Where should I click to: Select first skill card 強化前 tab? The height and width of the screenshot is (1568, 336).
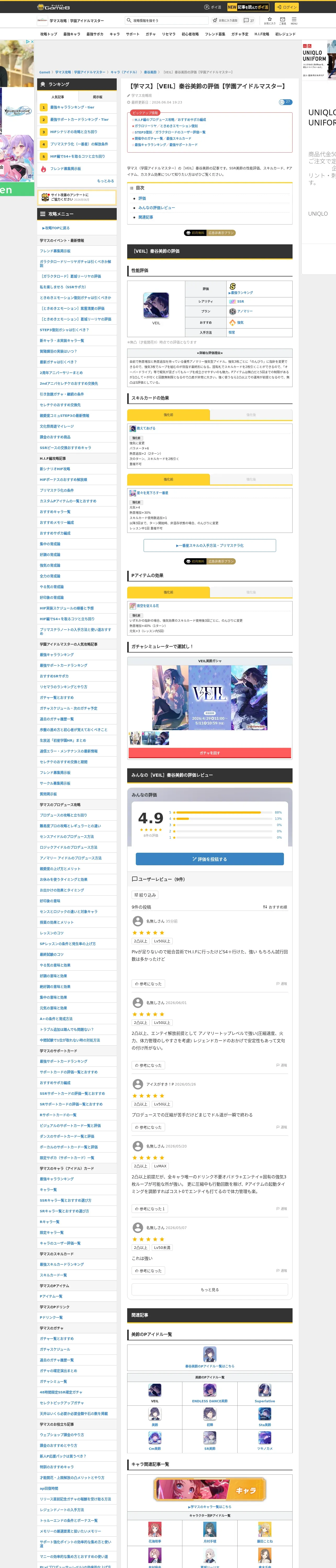pyautogui.click(x=168, y=414)
